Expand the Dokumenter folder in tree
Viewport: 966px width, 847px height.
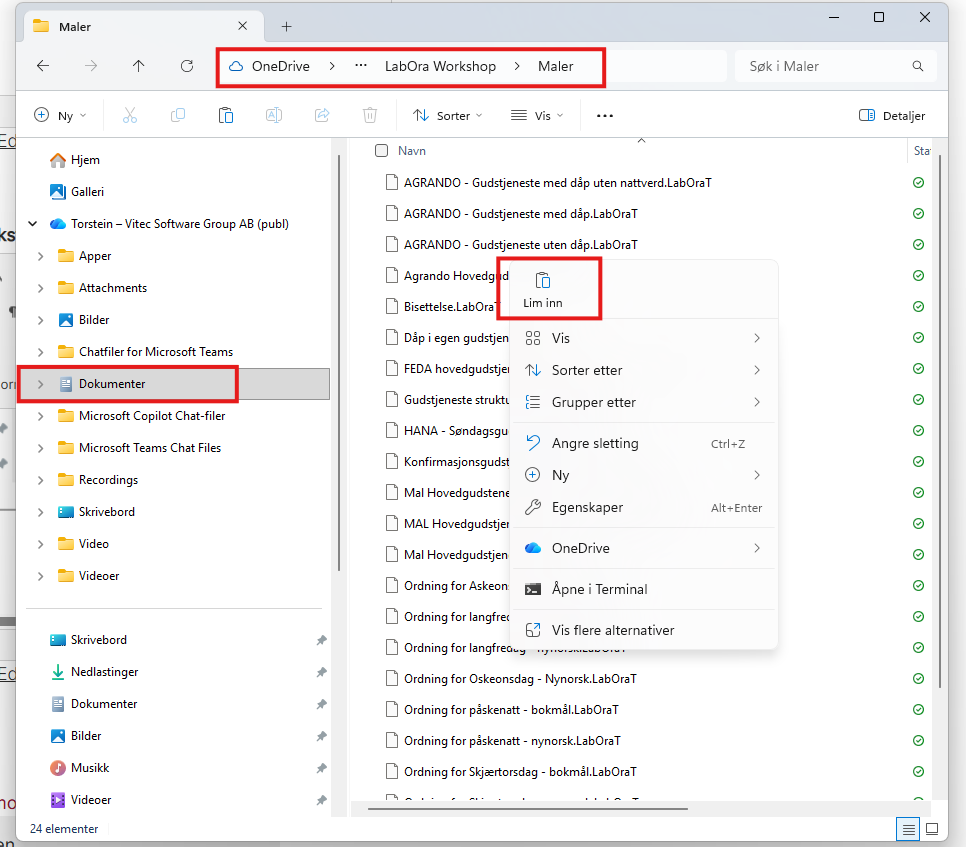coord(40,384)
